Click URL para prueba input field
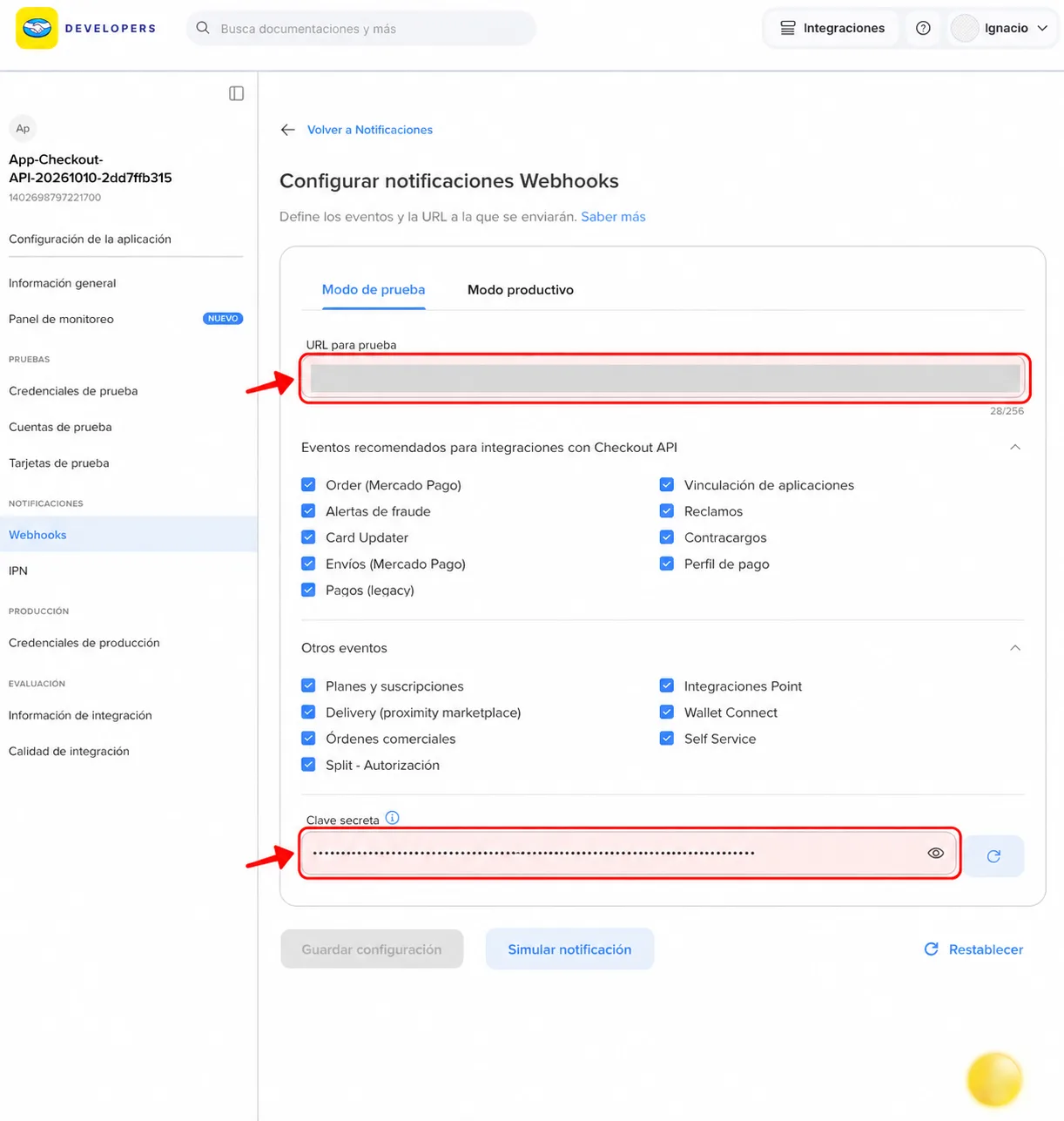Viewport: 1064px width, 1121px height. pos(665,378)
